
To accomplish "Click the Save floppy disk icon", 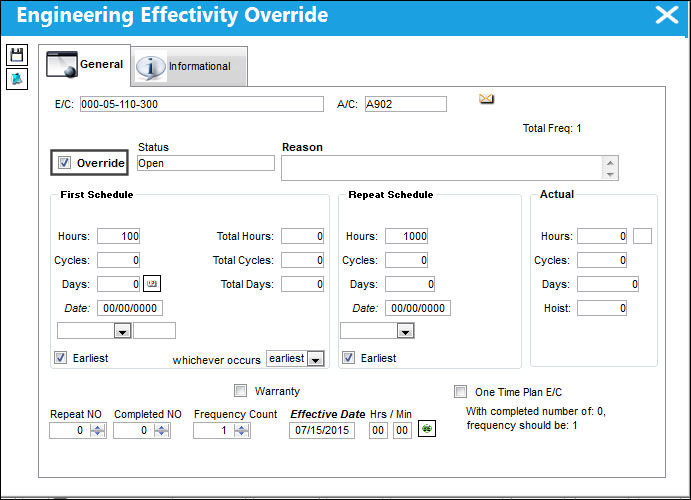I will (17, 55).
